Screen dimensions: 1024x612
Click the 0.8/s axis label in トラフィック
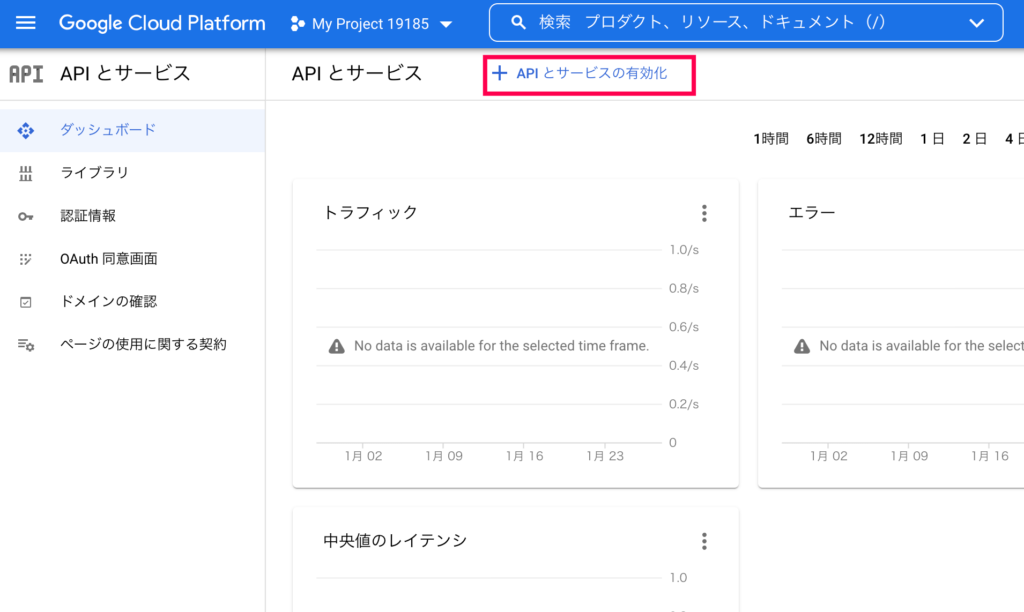pyautogui.click(x=684, y=289)
